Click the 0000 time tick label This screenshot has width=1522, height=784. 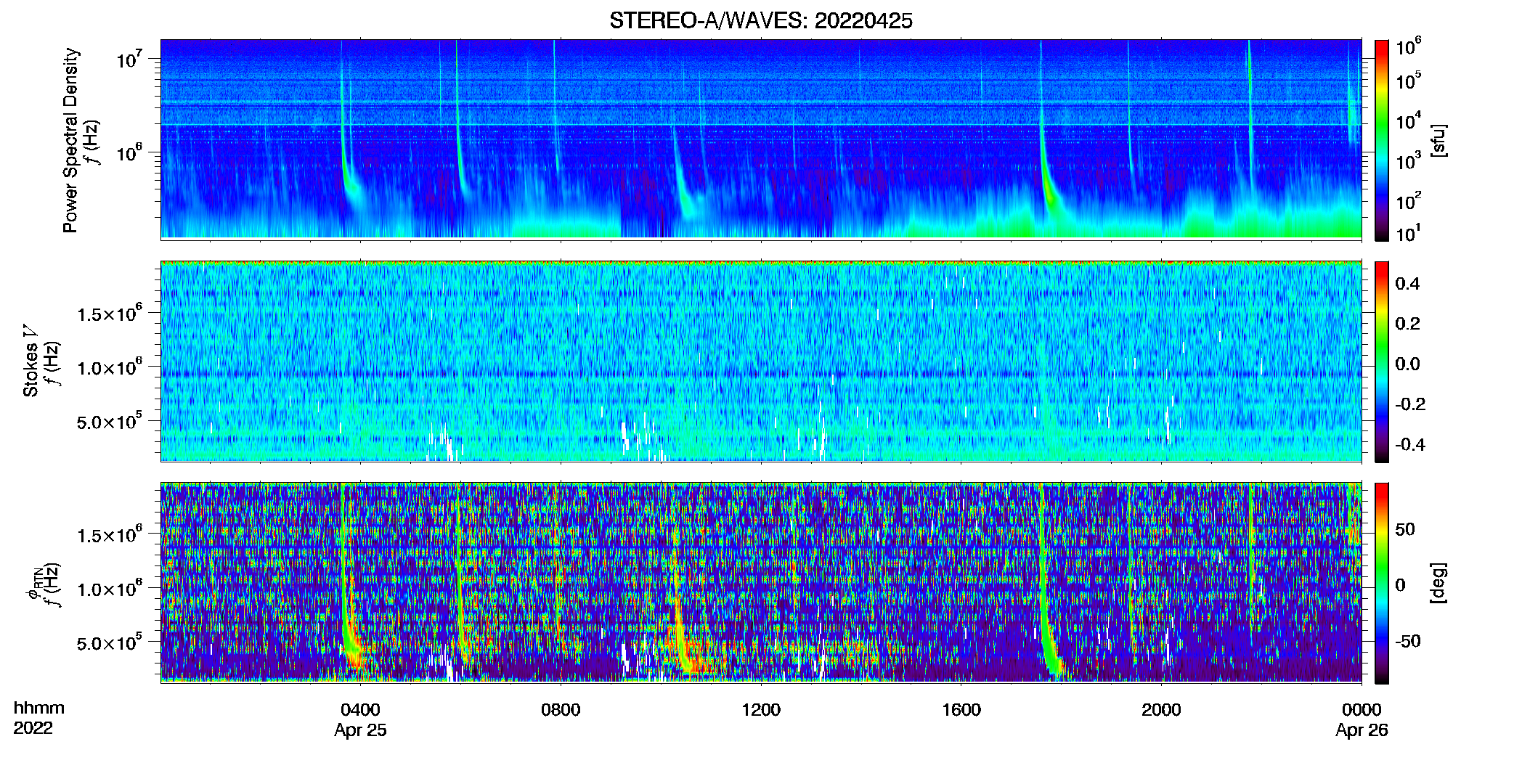pyautogui.click(x=1362, y=709)
